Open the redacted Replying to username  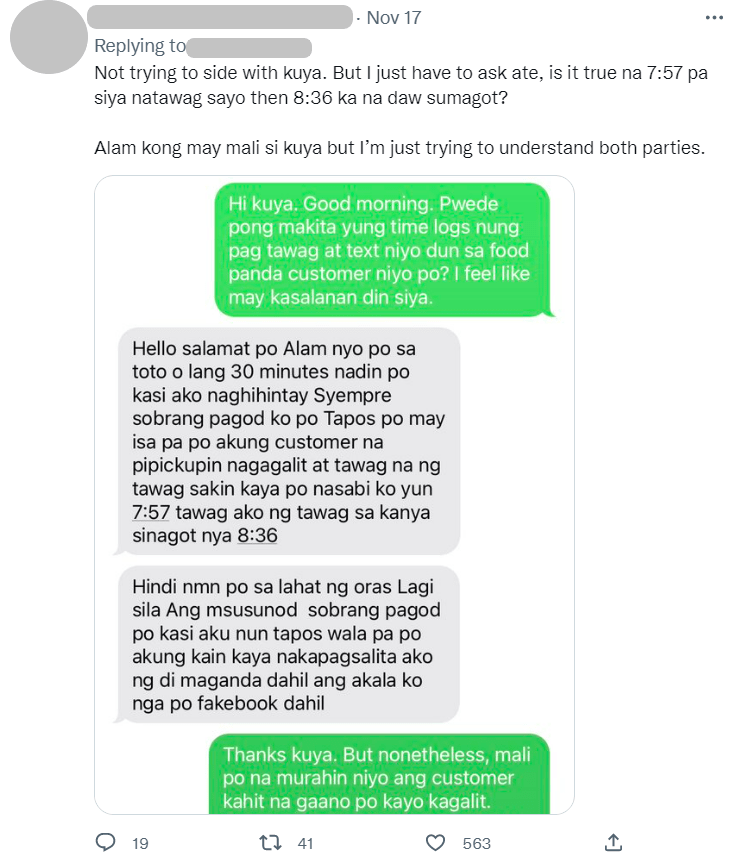click(x=250, y=47)
